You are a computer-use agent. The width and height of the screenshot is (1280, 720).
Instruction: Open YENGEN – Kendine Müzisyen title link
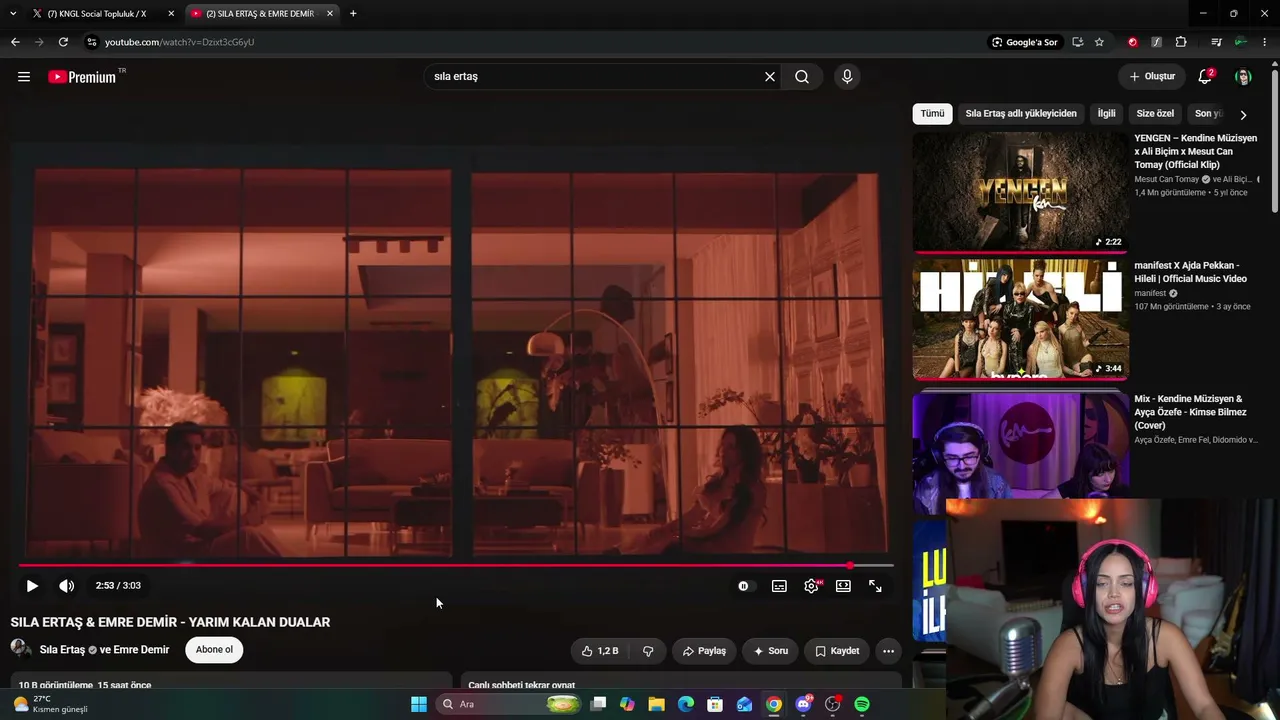[1196, 151]
